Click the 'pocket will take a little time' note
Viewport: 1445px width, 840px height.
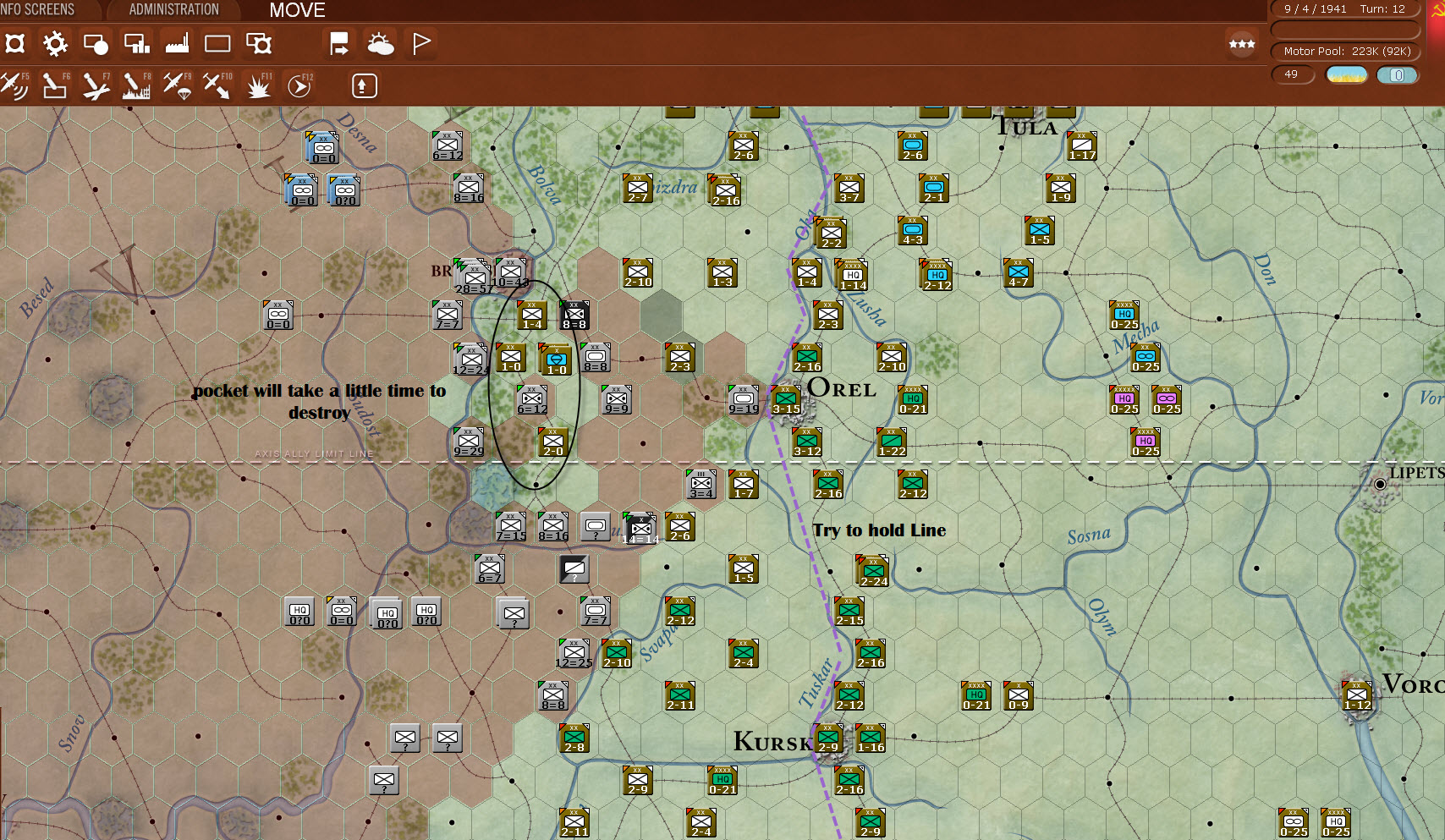pos(319,401)
